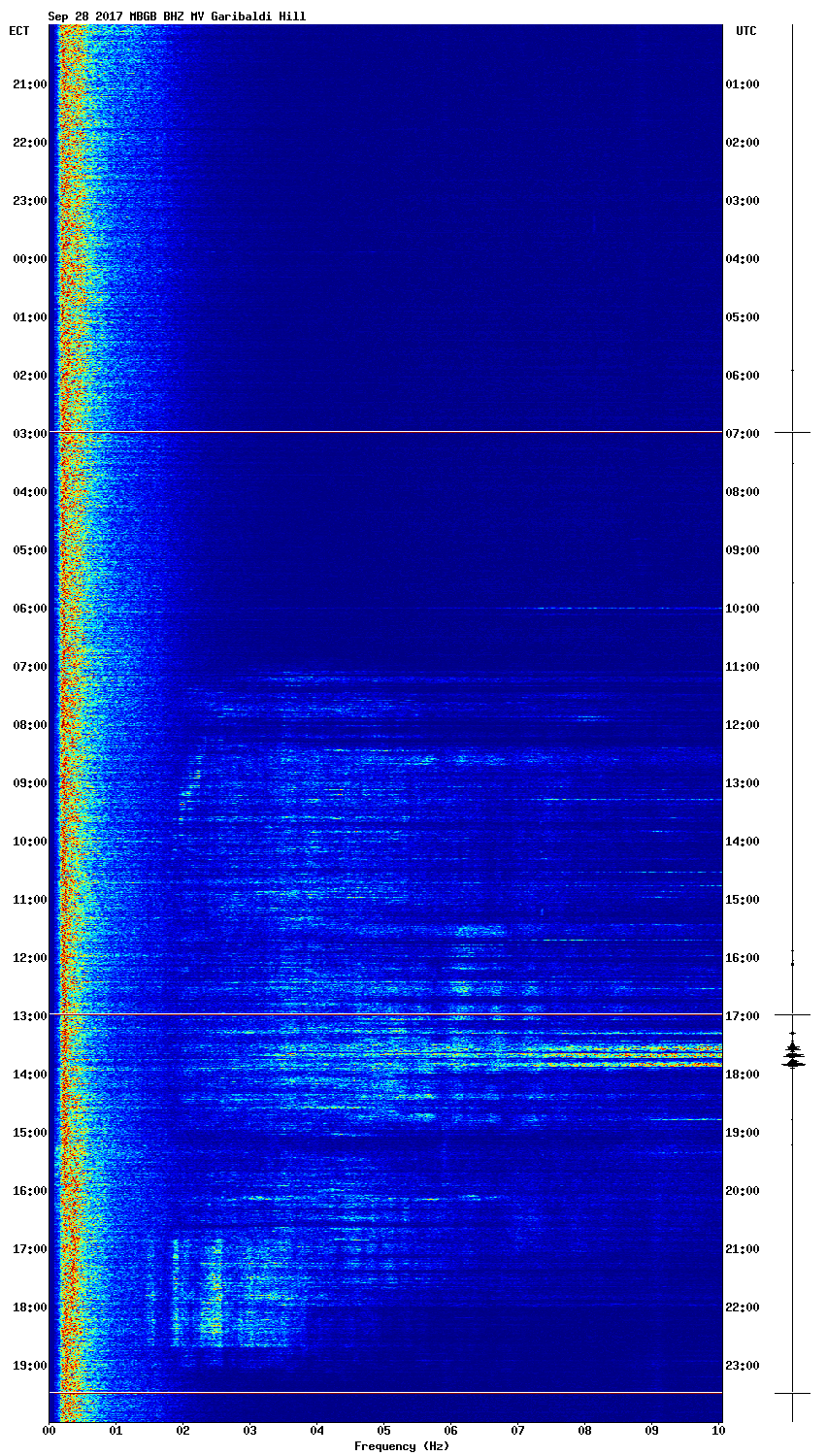Pick the 02:00 tick on the ECT axis
This screenshot has width=827, height=1456.
[x=30, y=376]
